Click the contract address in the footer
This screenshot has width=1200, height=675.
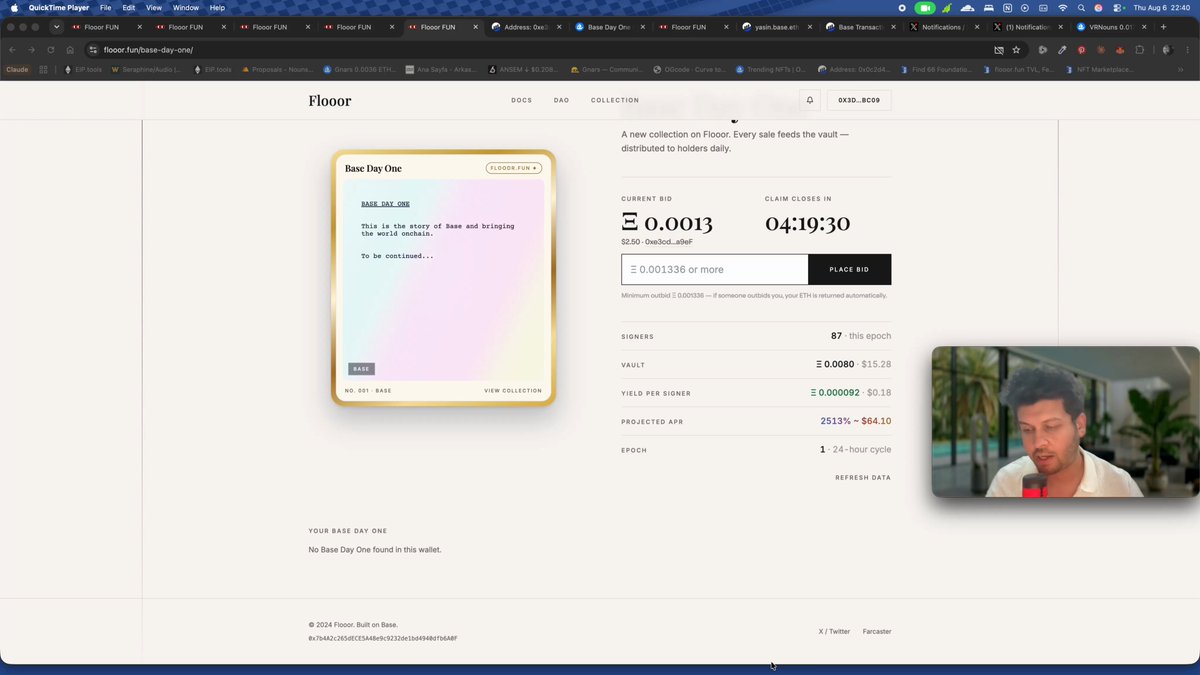[383, 638]
